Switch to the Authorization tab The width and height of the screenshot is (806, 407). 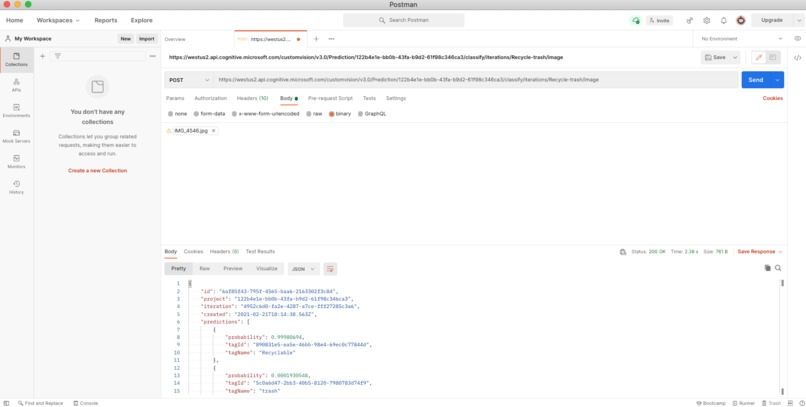pyautogui.click(x=210, y=98)
